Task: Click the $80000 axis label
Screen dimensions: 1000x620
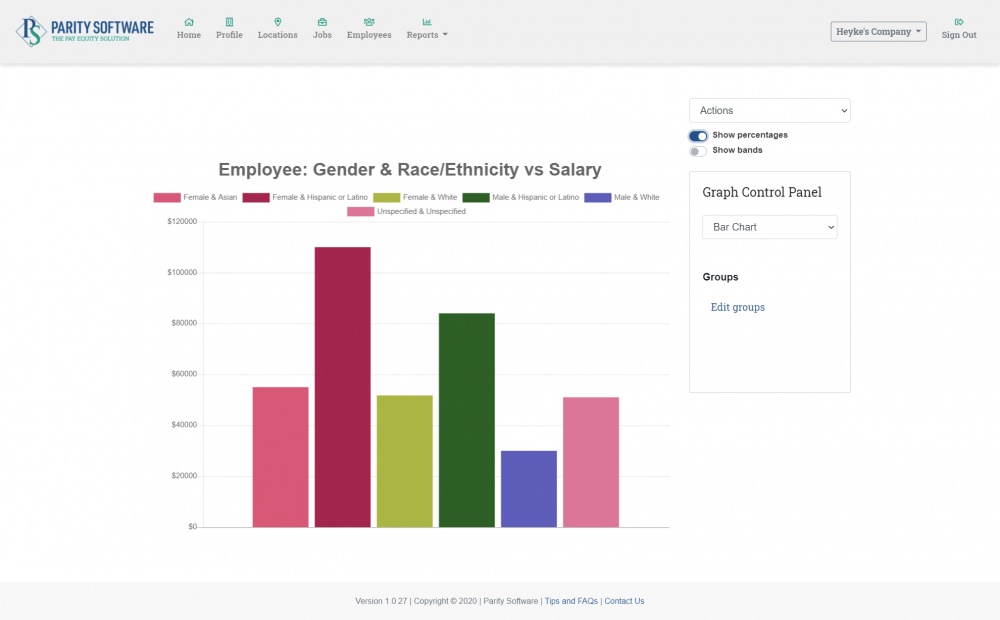Action: [x=184, y=323]
